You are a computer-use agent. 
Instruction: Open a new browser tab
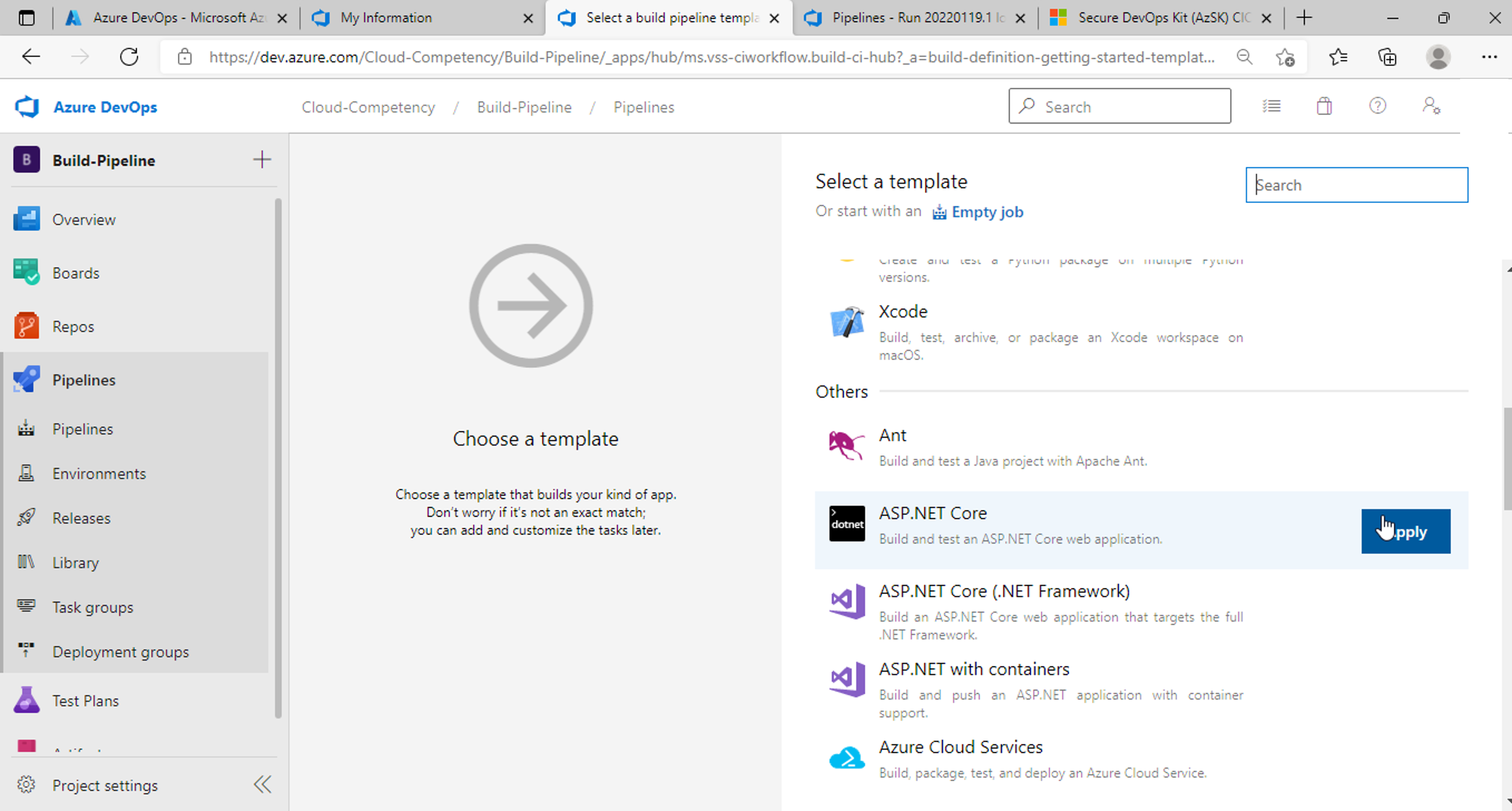(x=1304, y=18)
